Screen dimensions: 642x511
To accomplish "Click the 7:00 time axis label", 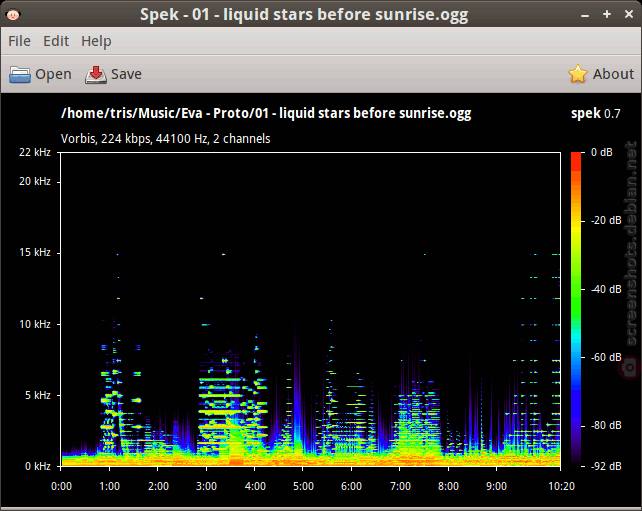I will pyautogui.click(x=400, y=486).
